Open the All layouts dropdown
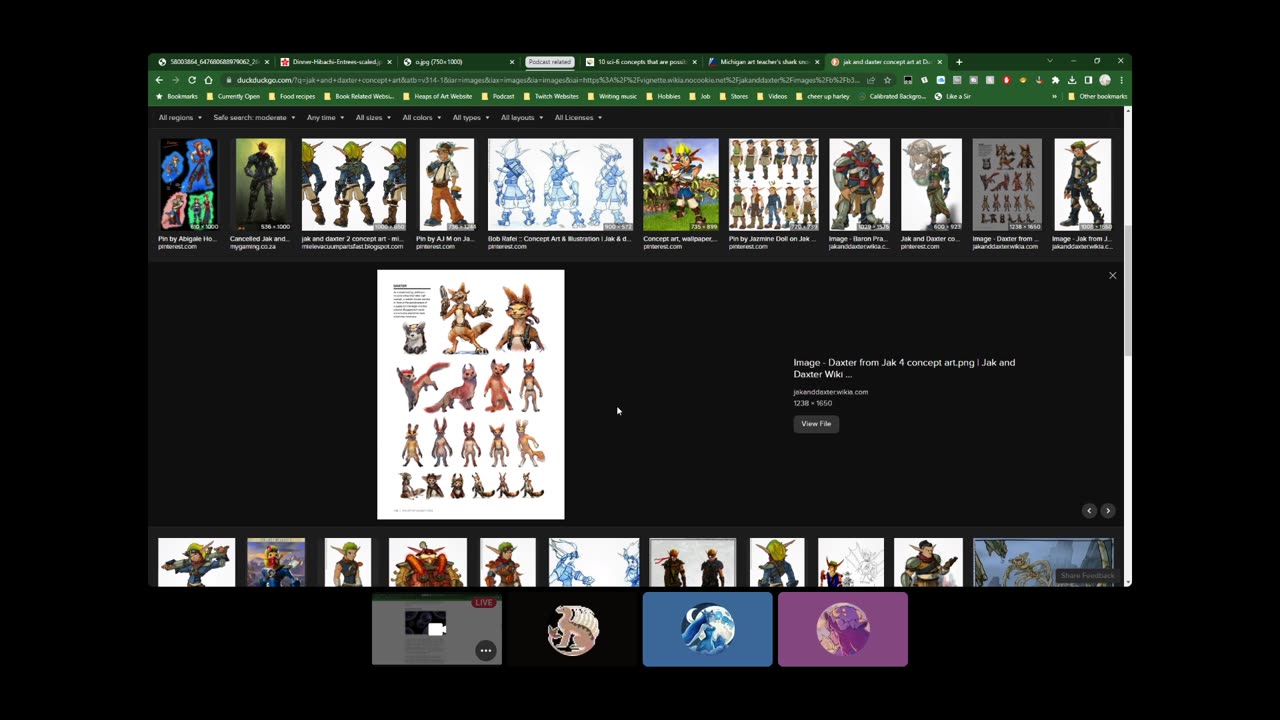Viewport: 1280px width, 720px height. [521, 118]
